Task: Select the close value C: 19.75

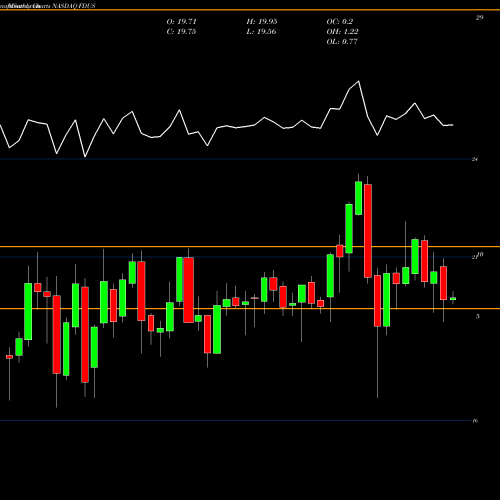Action: [x=181, y=32]
